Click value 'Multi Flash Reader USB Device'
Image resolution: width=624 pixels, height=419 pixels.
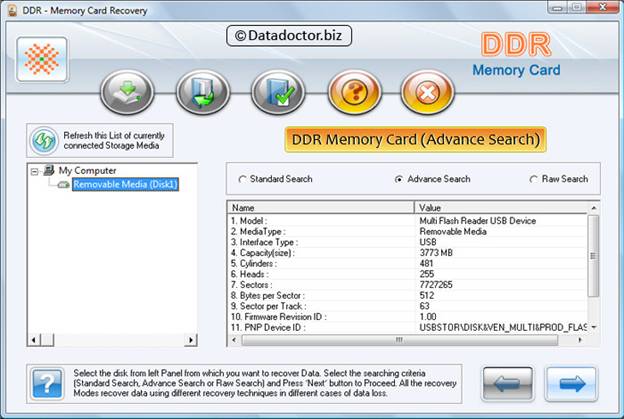point(478,221)
